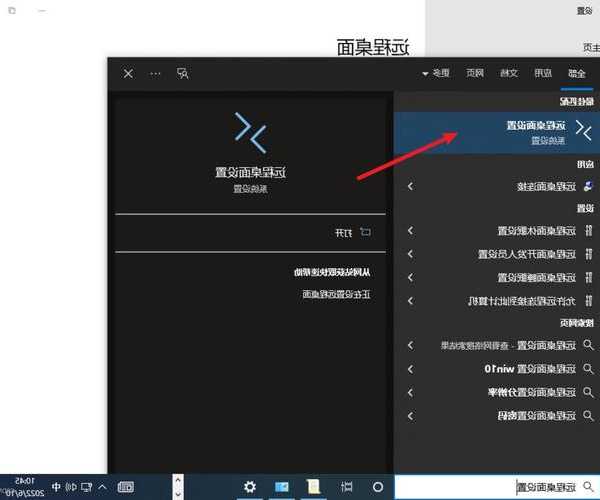The height and width of the screenshot is (500, 600).
Task: Switch to the 文档 tab
Action: coord(507,73)
